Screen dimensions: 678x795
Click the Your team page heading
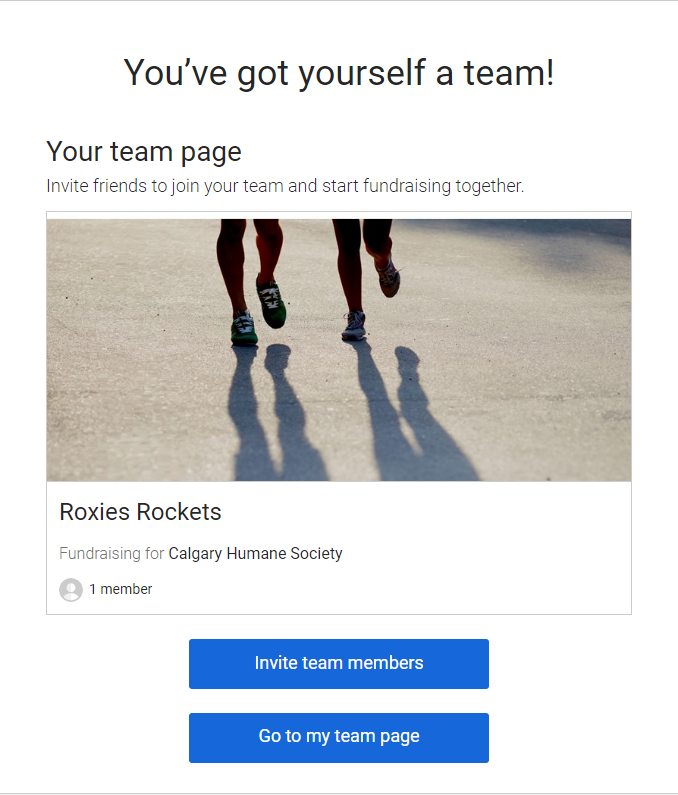pos(144,152)
